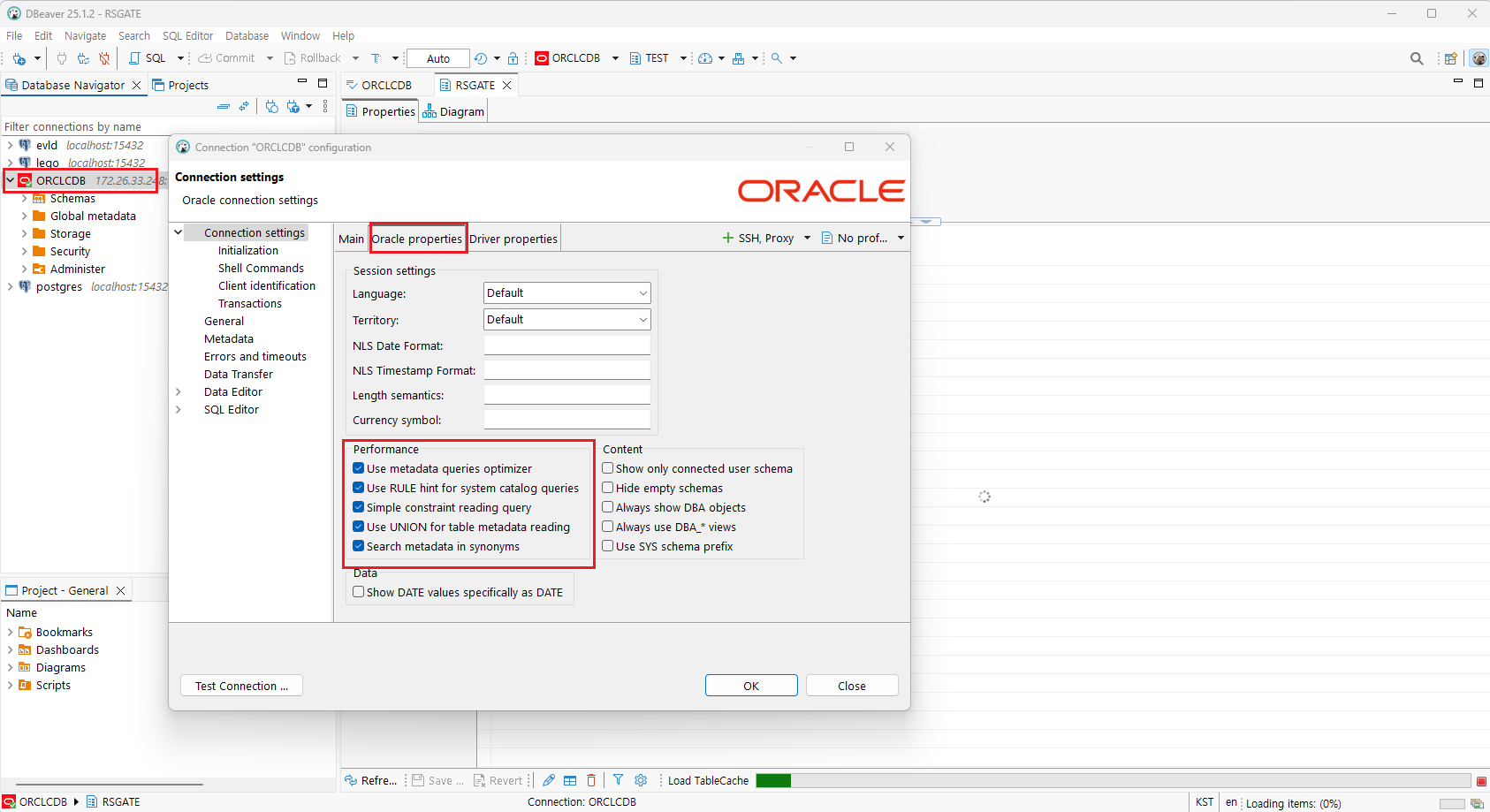Expand the postgres connection node
Screen dimensions: 1490x812
pos(11,286)
